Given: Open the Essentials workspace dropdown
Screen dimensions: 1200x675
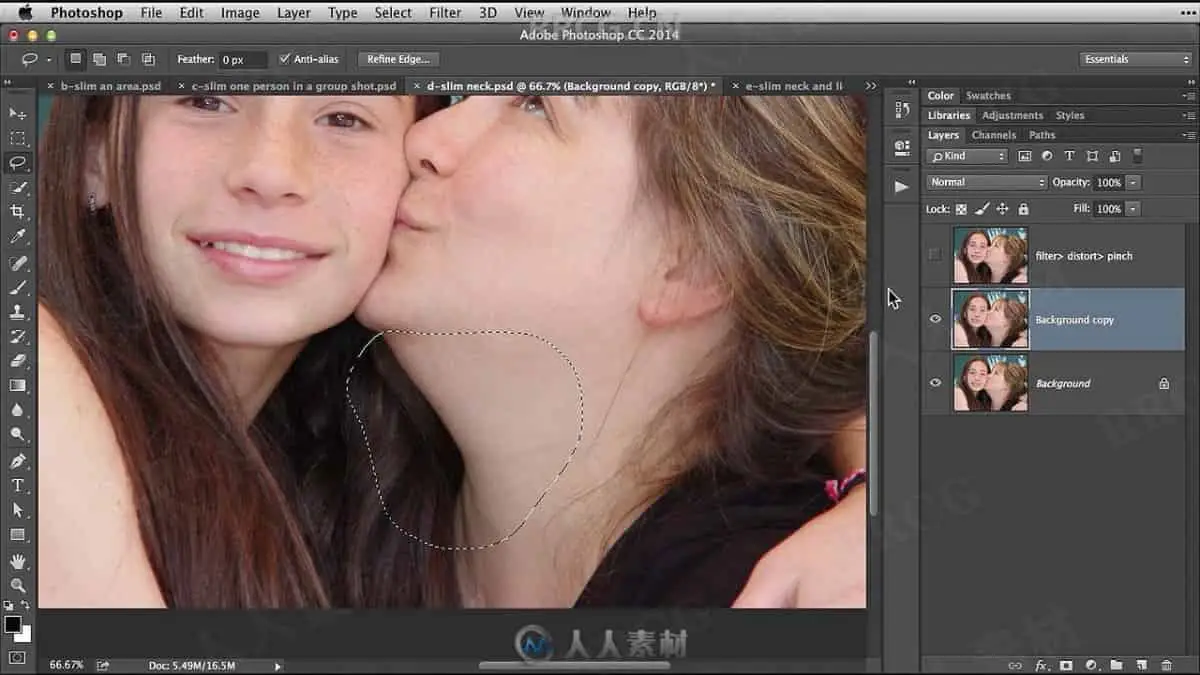Looking at the screenshot, I should pyautogui.click(x=1137, y=59).
